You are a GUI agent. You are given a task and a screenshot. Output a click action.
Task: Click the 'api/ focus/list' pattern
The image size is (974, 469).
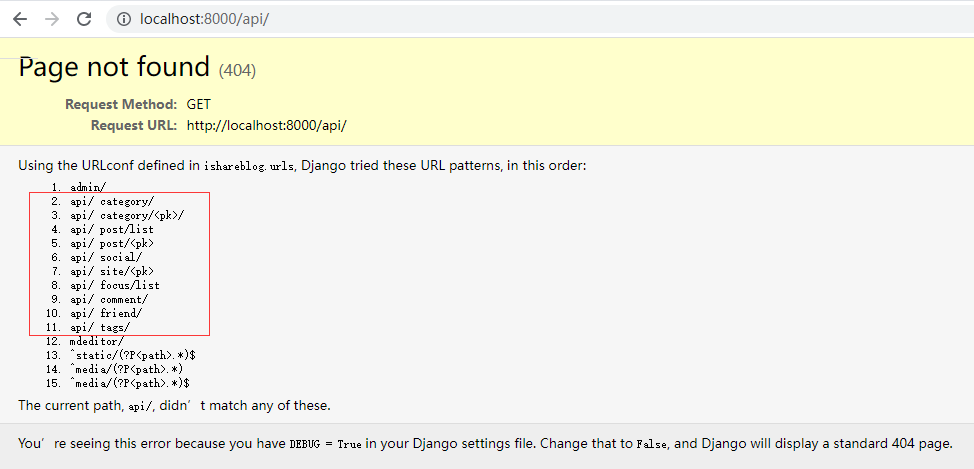tap(114, 285)
